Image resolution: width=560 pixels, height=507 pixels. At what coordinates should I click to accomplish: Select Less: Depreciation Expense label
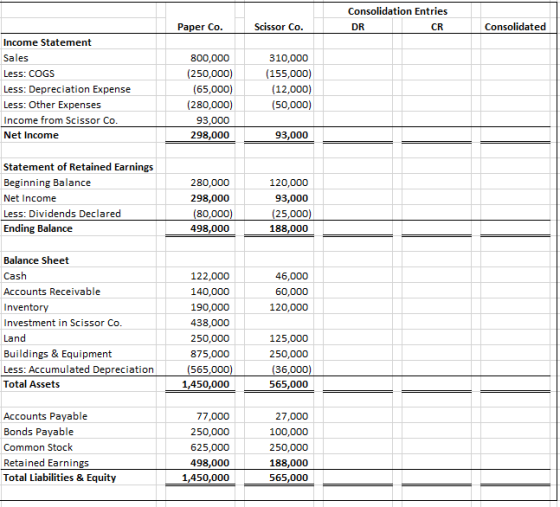coord(67,89)
